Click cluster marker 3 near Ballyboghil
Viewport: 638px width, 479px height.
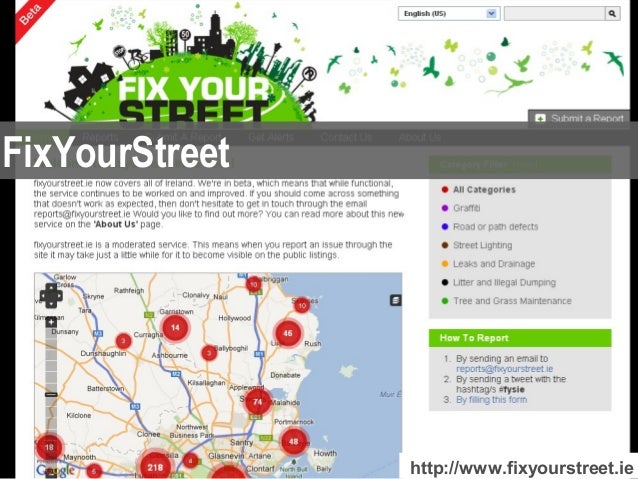click(209, 352)
